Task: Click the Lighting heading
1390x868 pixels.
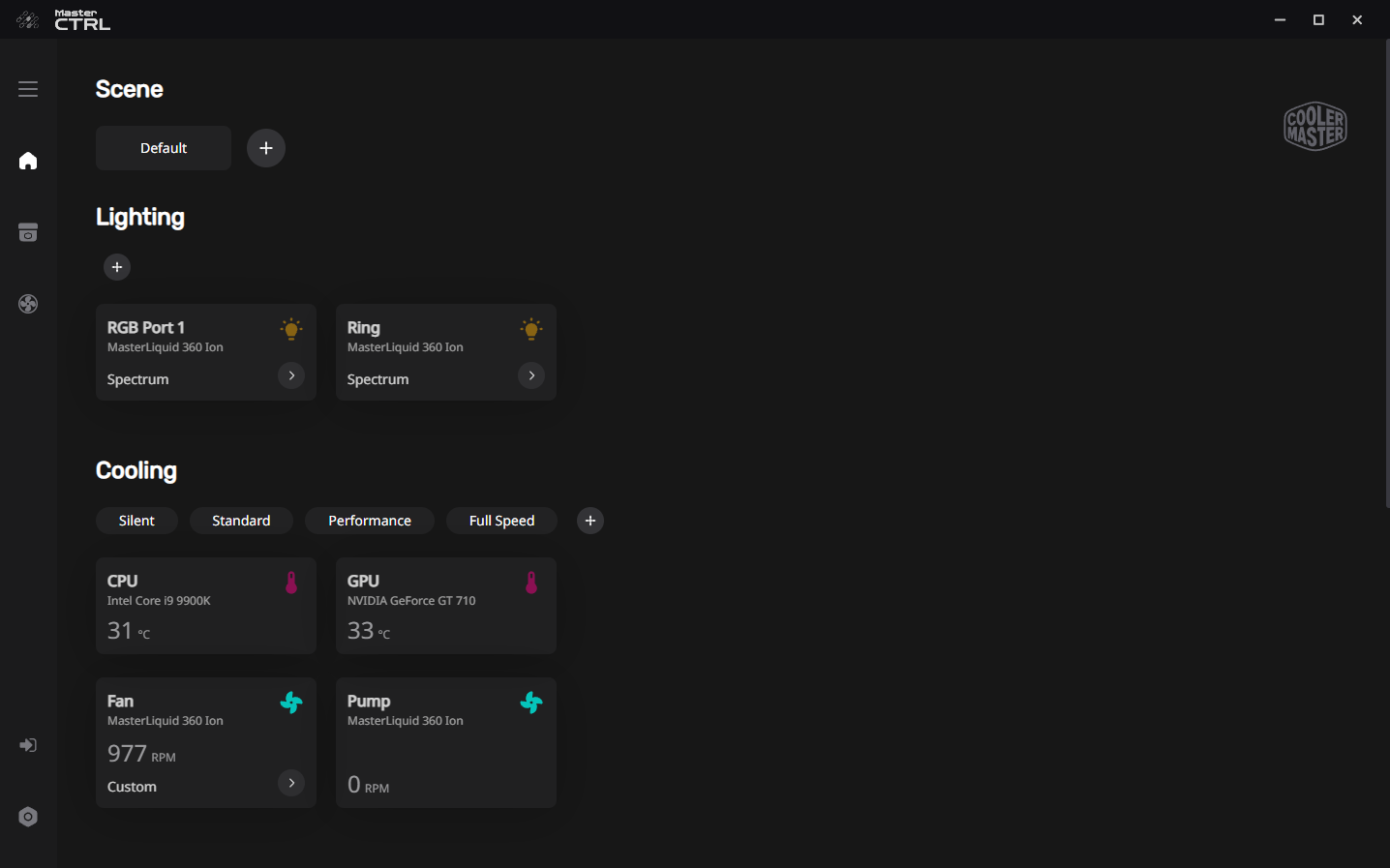Action: pos(140,218)
